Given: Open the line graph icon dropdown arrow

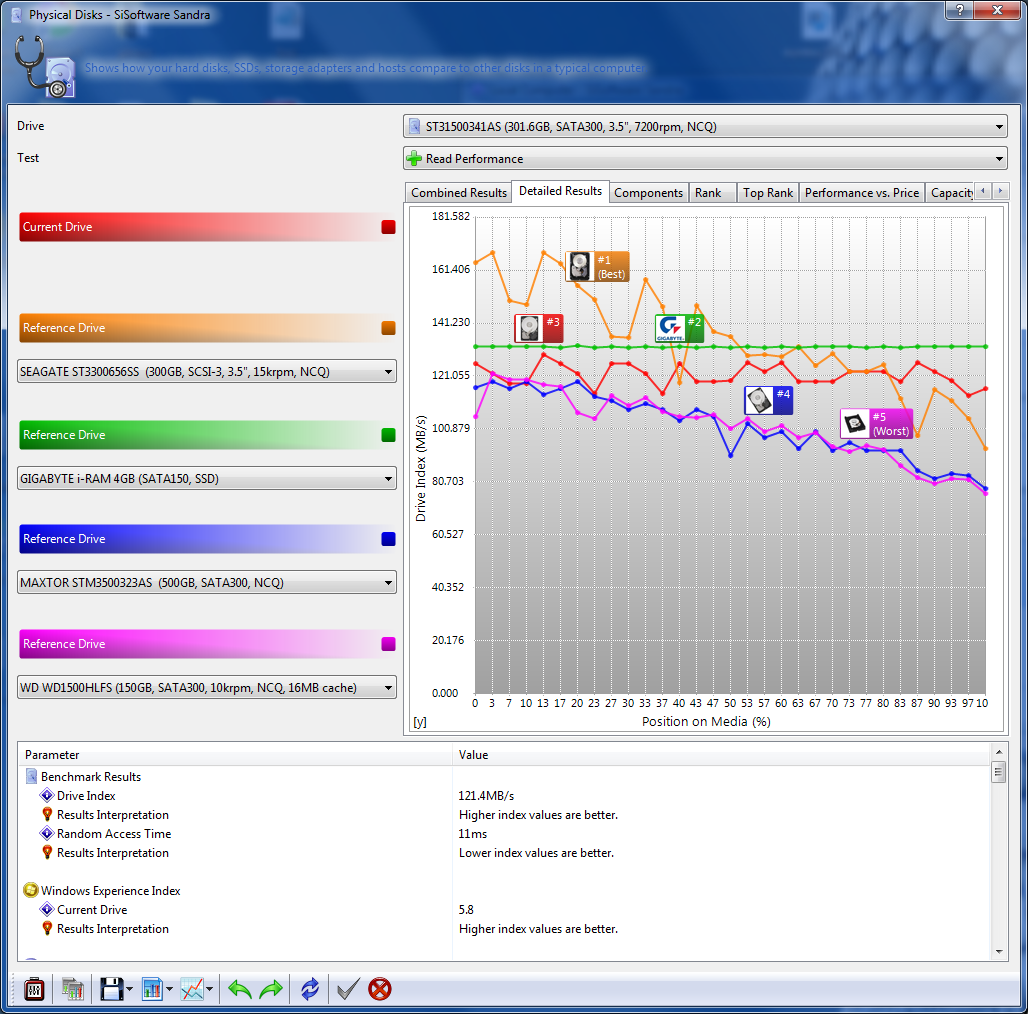Looking at the screenshot, I should click(209, 990).
